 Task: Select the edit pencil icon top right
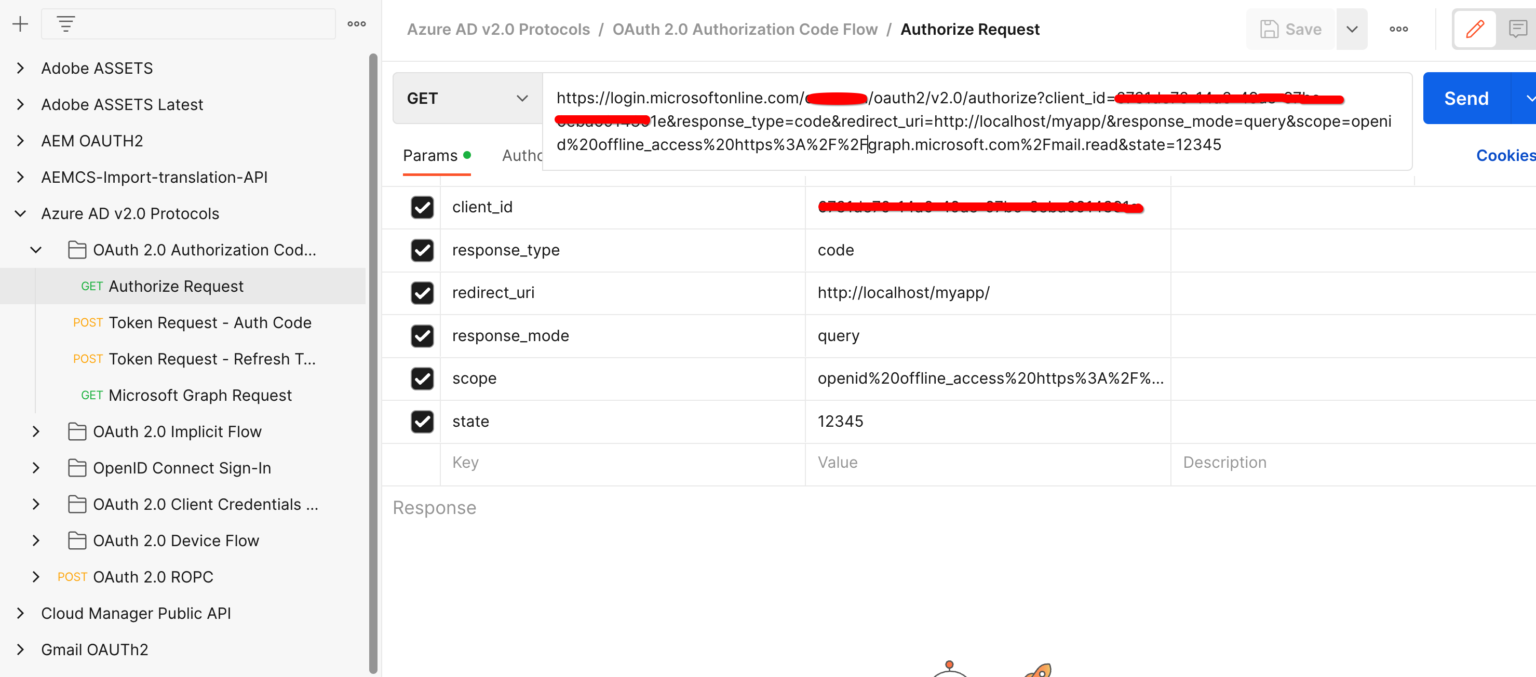(1474, 29)
